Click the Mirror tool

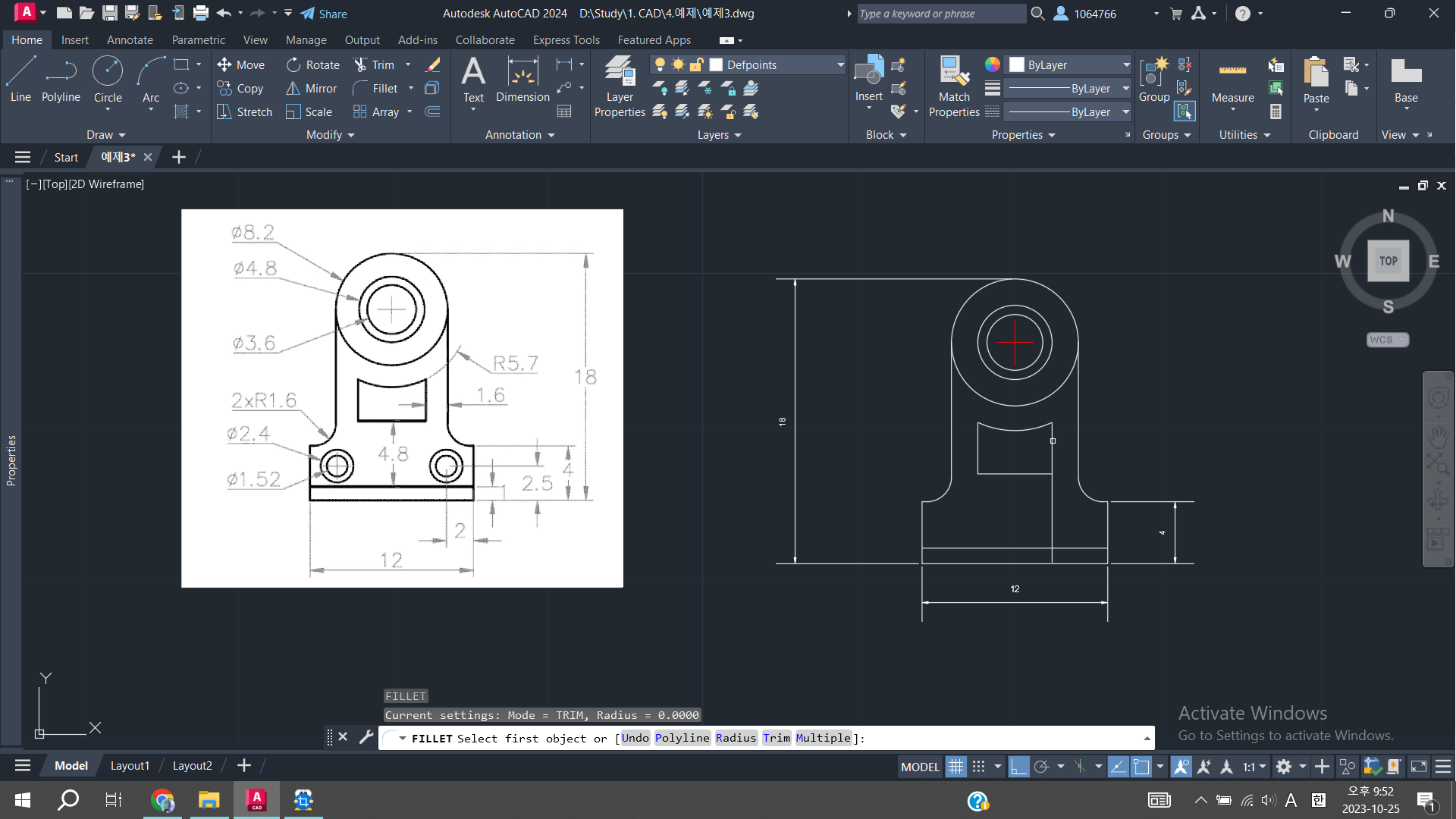coord(311,89)
